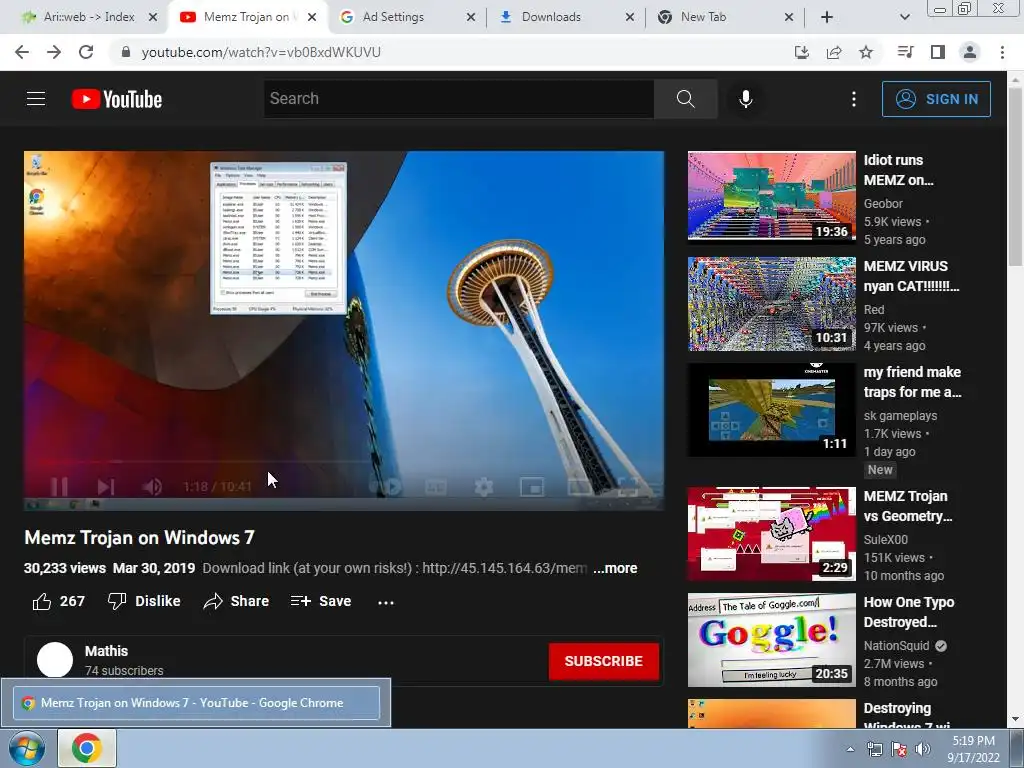
Task: Open player settings gear
Action: (483, 487)
